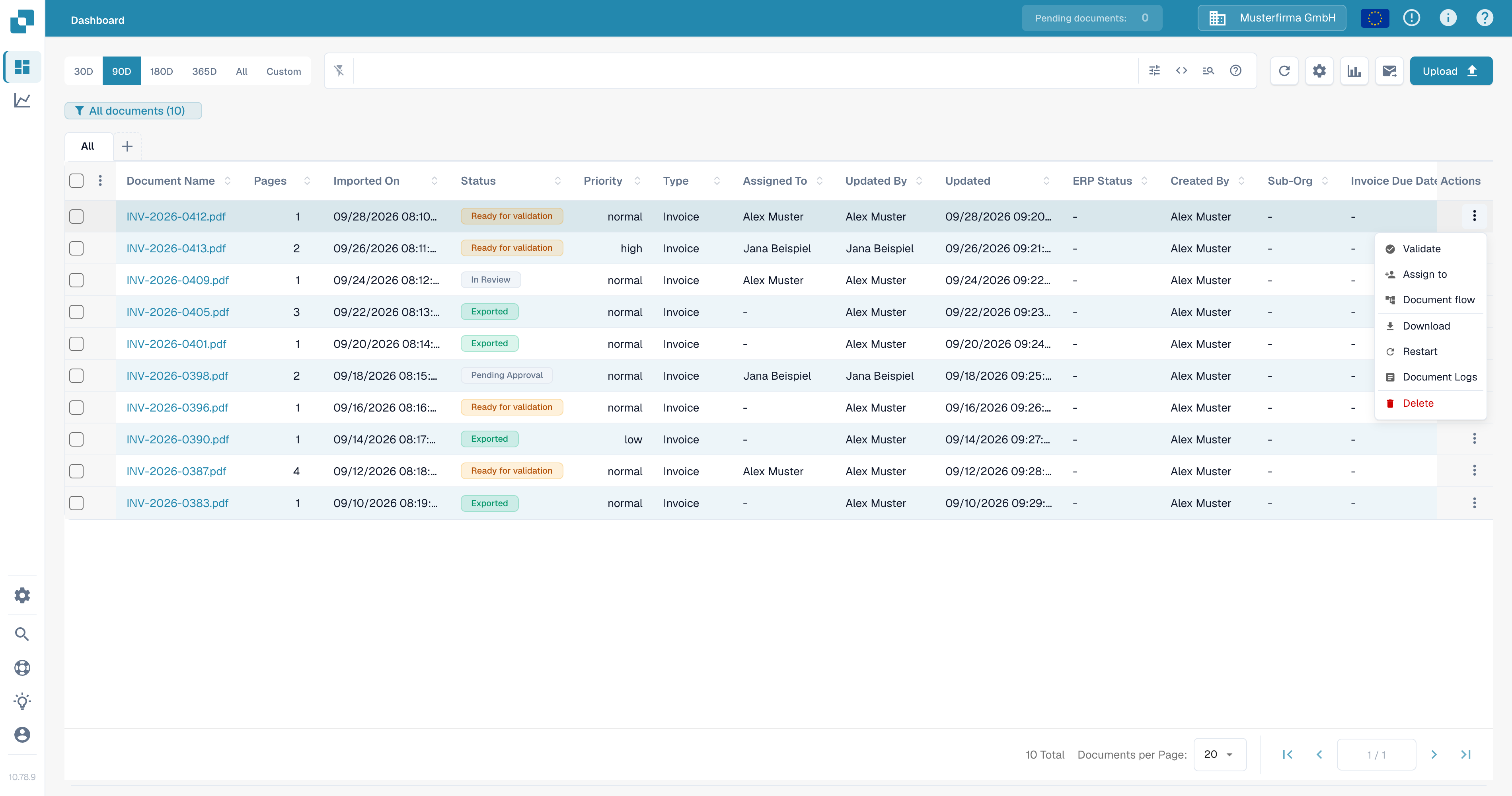Select the checkbox for INV-2026-0405.pdf row

click(76, 312)
